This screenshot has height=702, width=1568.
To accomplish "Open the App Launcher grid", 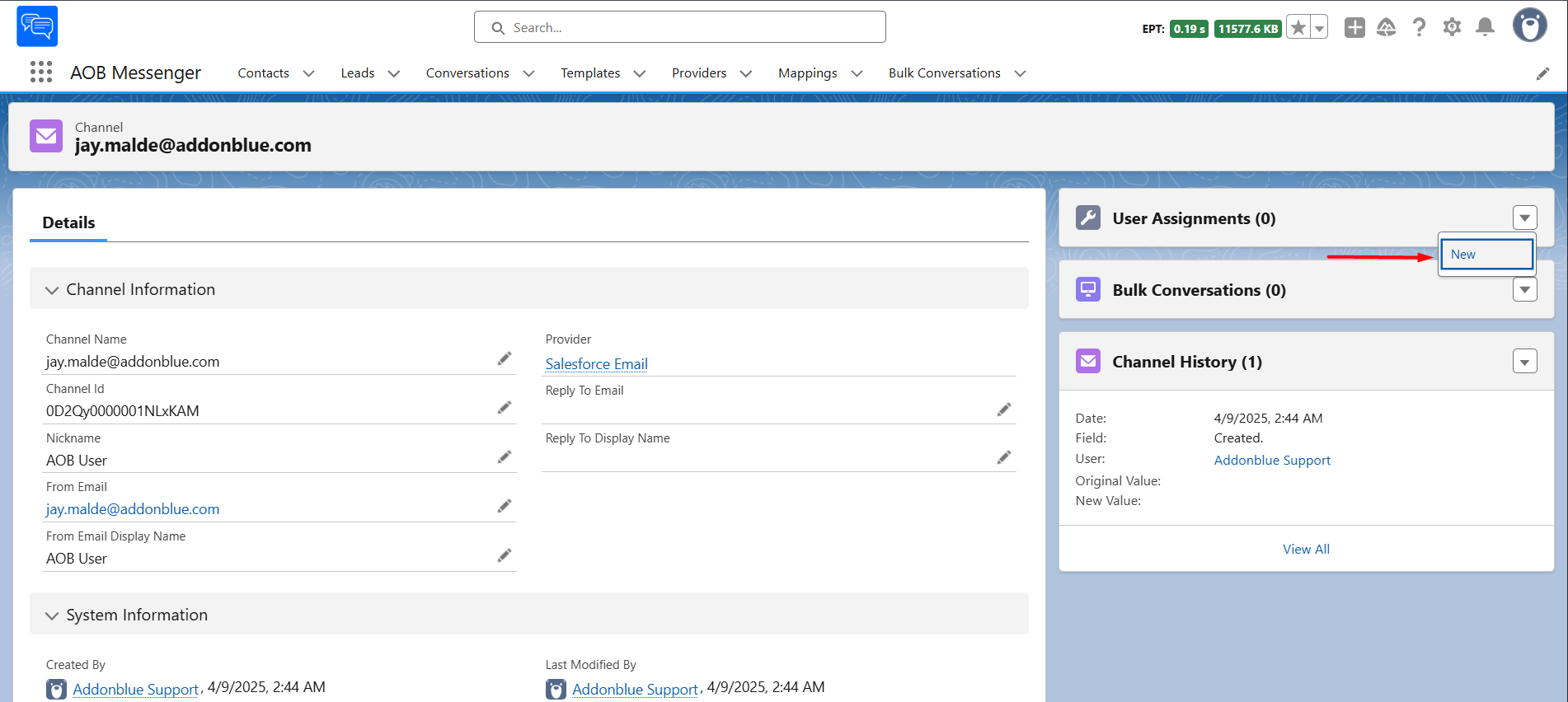I will coord(41,73).
